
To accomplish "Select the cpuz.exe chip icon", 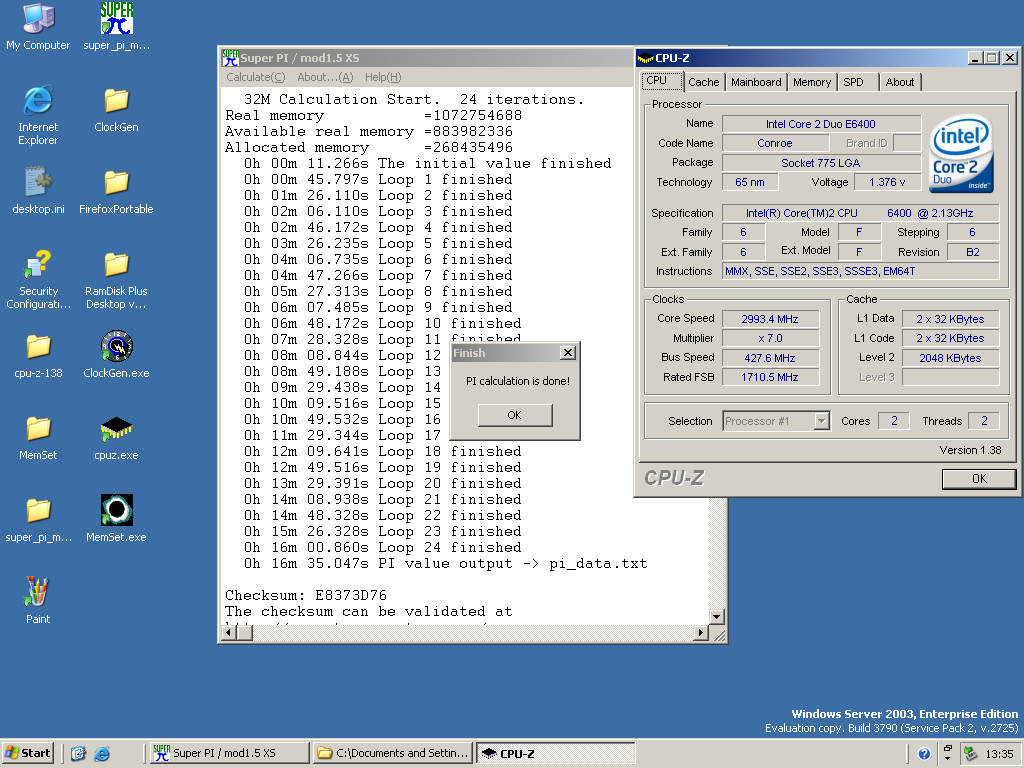I will pos(116,436).
